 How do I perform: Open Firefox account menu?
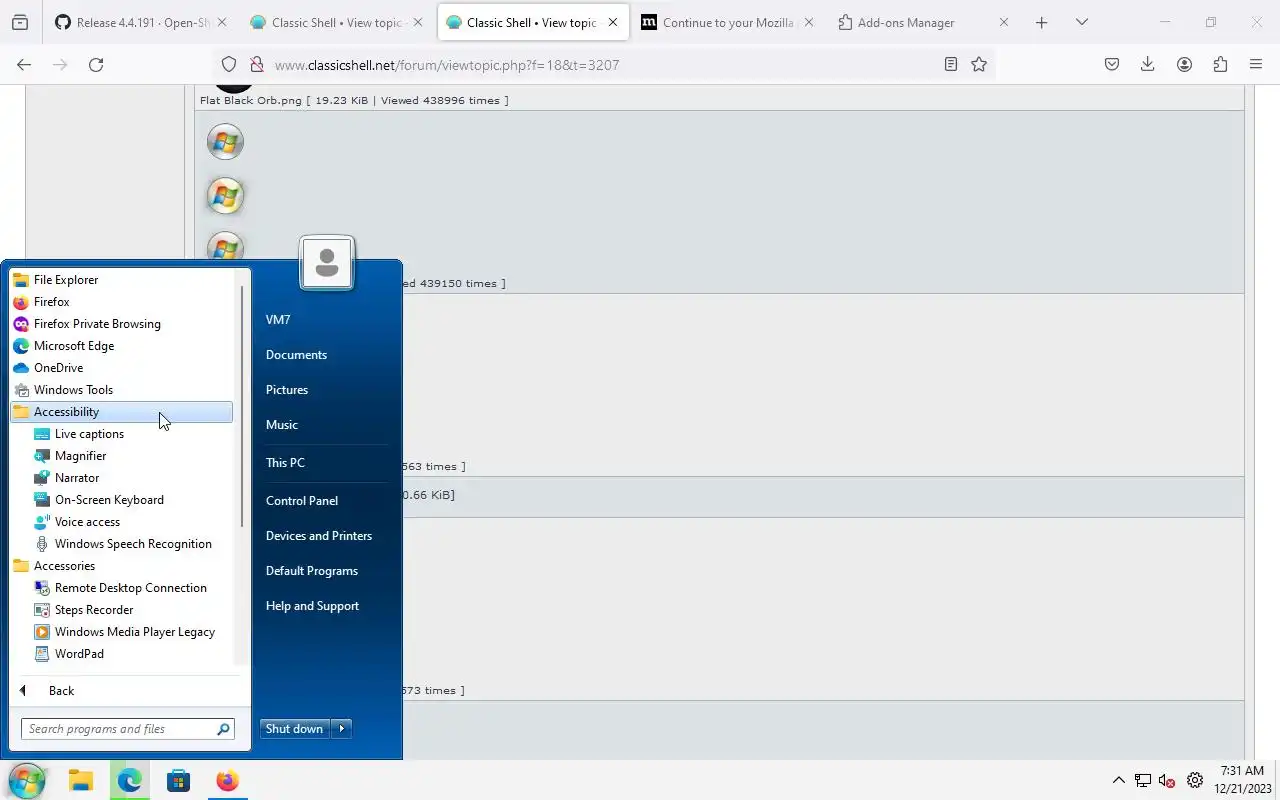pos(1184,64)
